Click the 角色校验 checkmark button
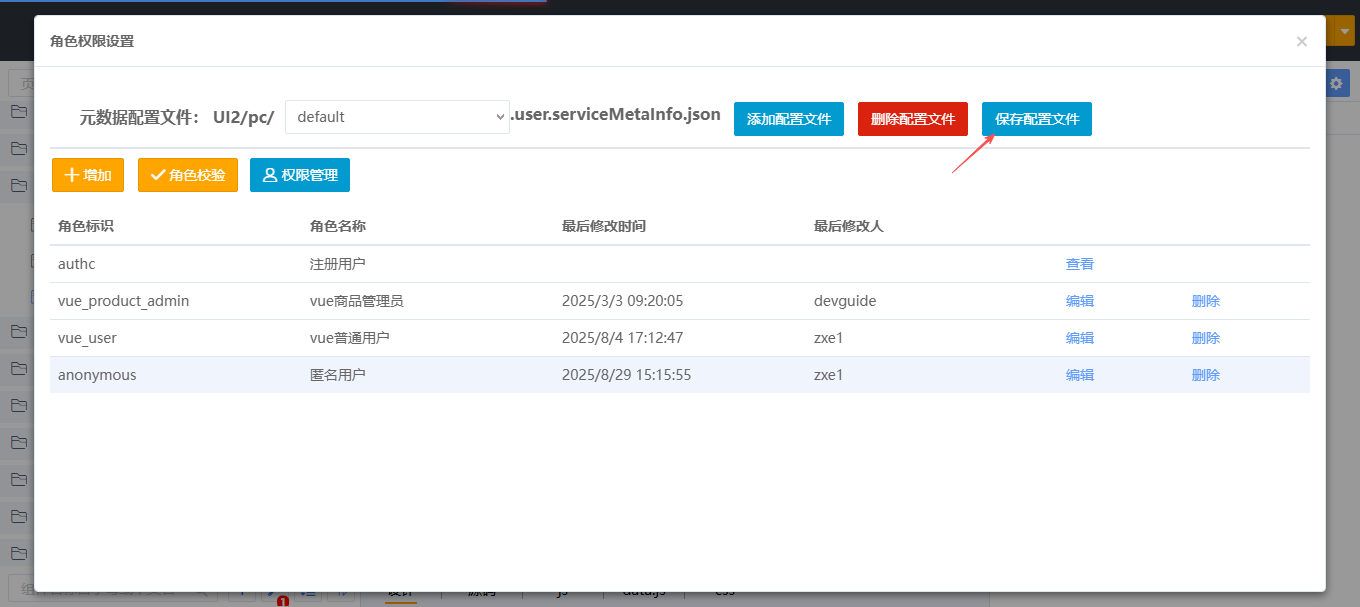1360x607 pixels. pos(187,175)
